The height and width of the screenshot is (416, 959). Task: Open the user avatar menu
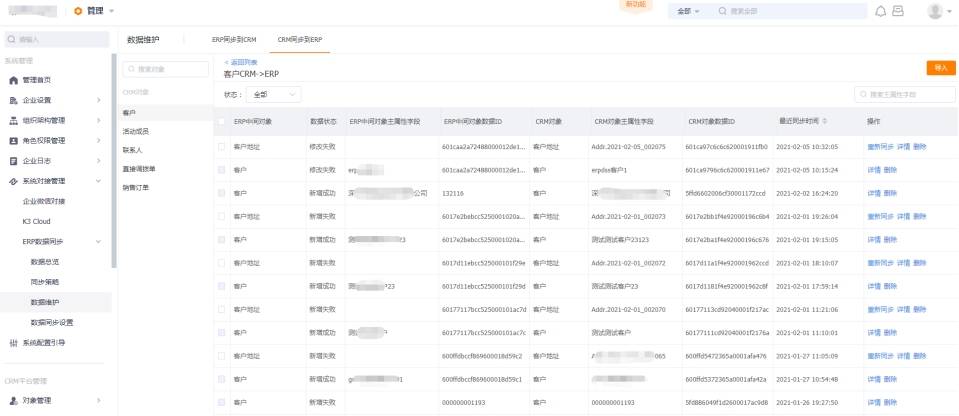pos(935,11)
